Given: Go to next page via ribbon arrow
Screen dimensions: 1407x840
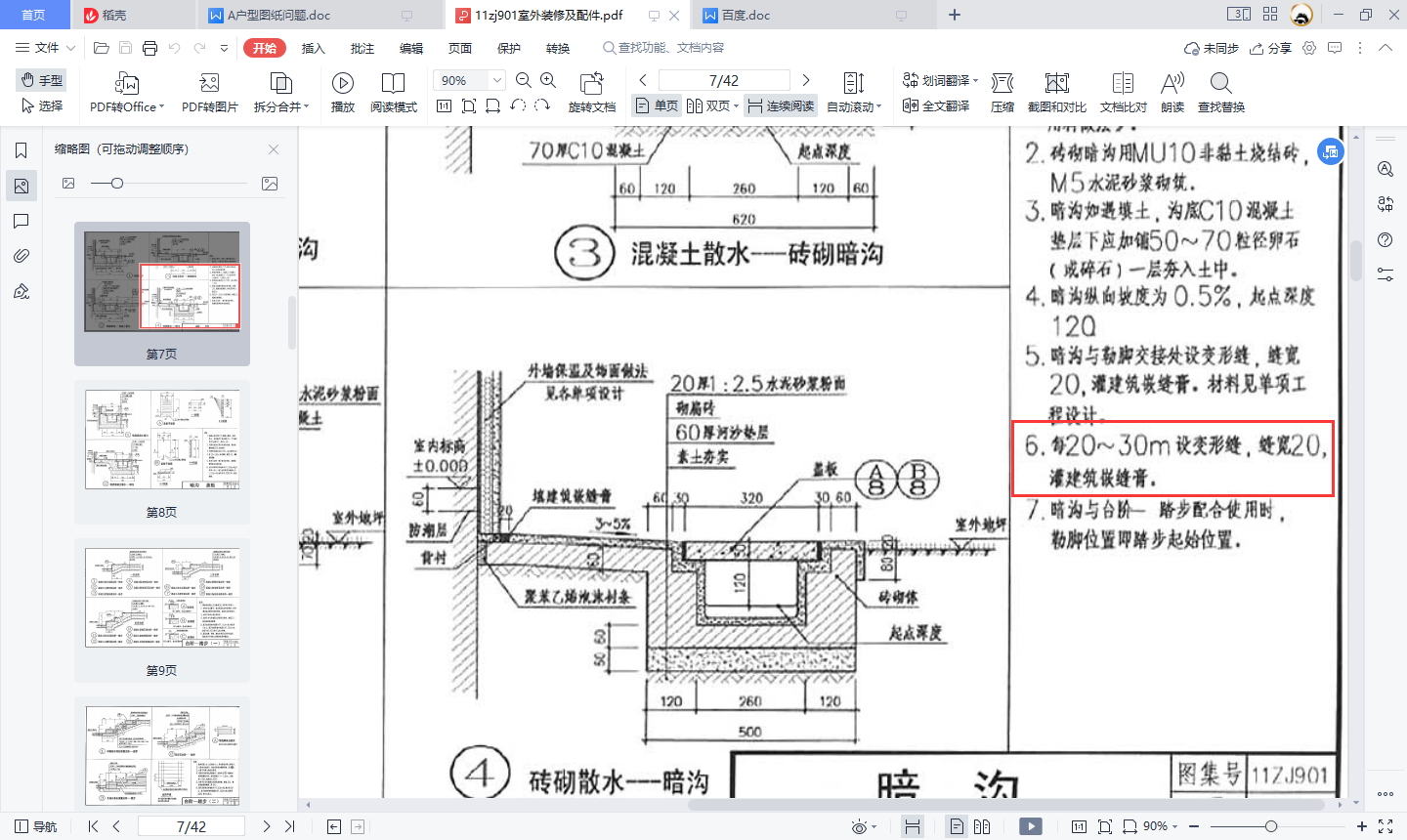Looking at the screenshot, I should pos(806,80).
